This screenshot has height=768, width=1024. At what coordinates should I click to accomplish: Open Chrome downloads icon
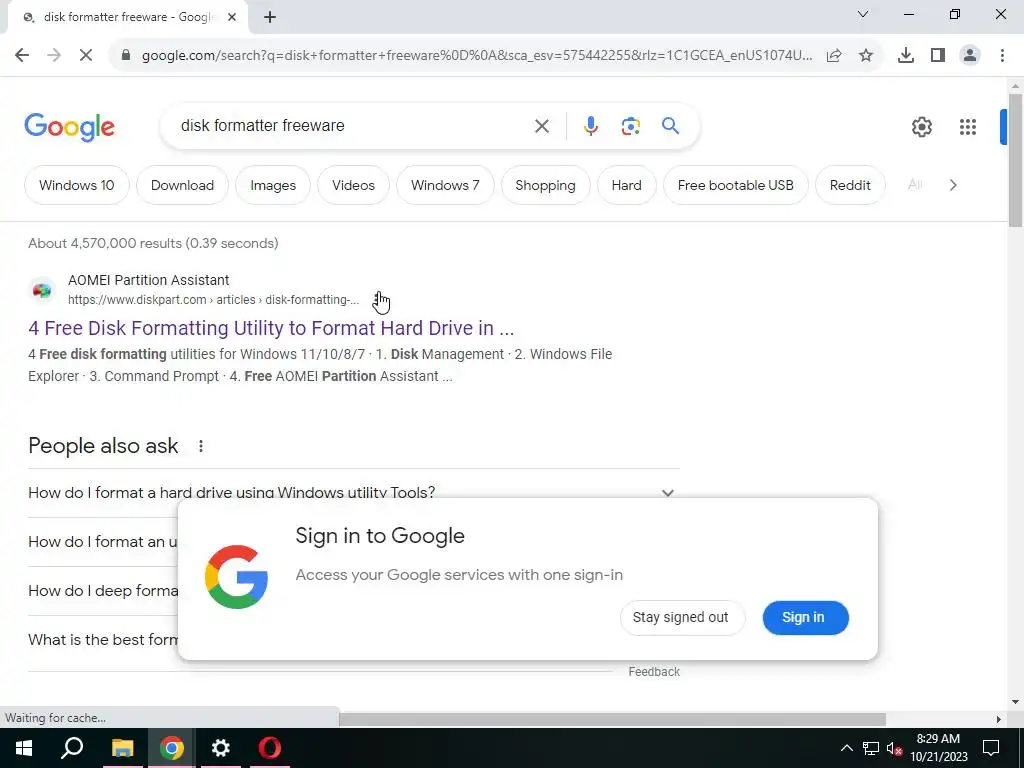coord(906,56)
